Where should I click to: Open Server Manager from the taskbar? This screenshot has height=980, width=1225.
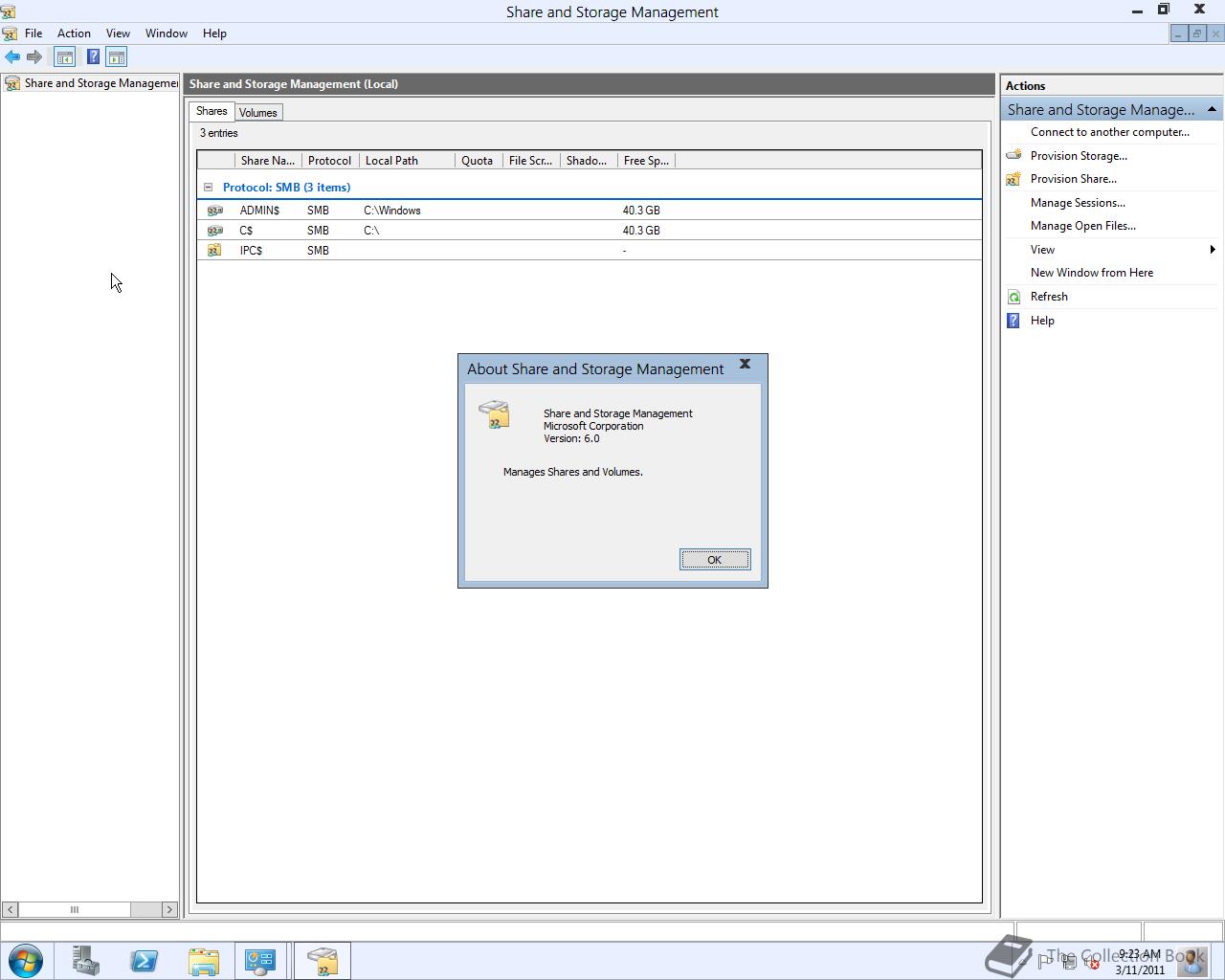click(x=85, y=961)
